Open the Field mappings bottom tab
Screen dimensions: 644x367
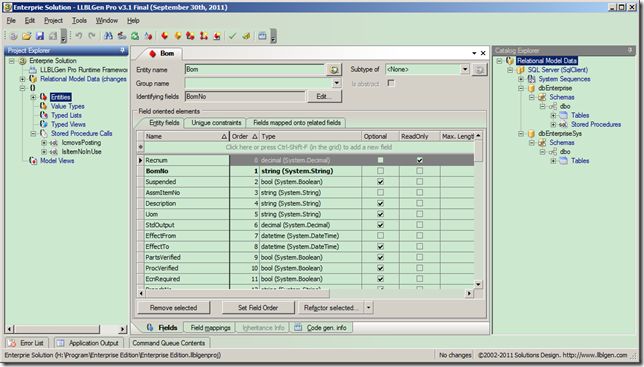pyautogui.click(x=210, y=327)
